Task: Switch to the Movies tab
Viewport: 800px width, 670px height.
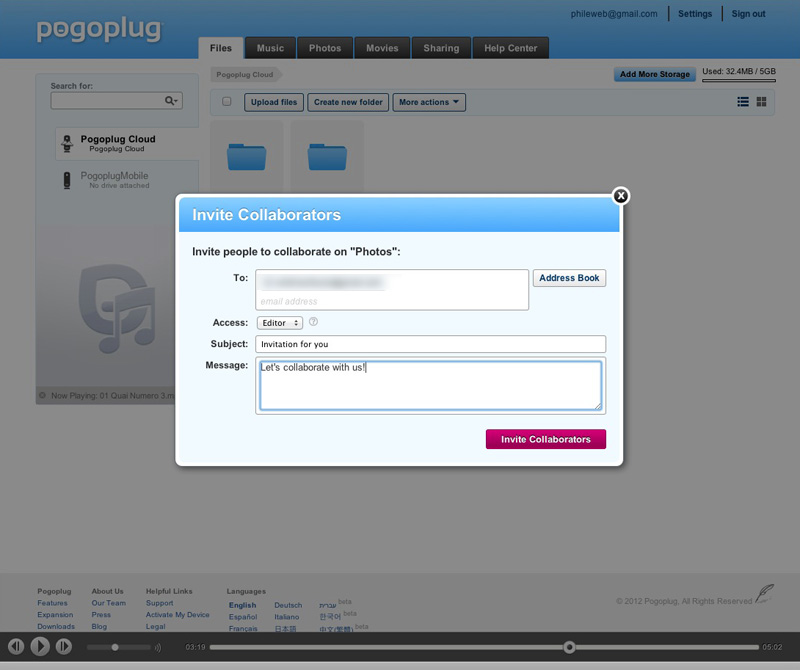Action: pos(382,48)
